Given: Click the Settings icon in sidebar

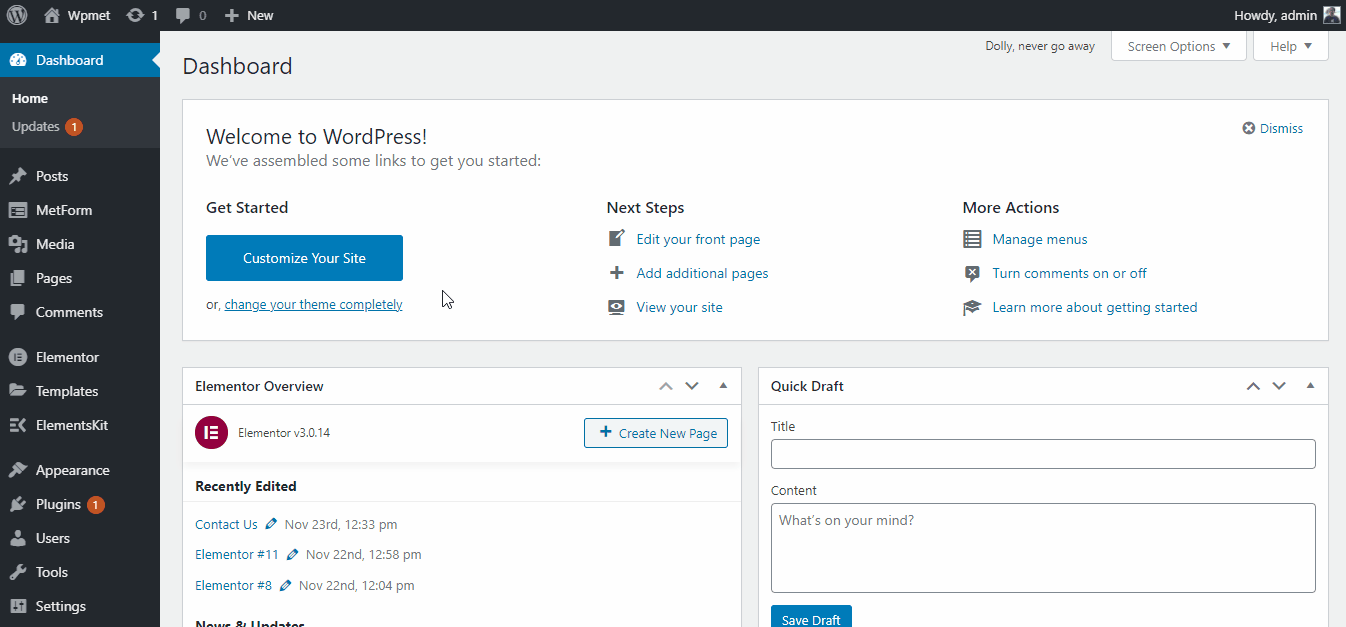Looking at the screenshot, I should [18, 606].
